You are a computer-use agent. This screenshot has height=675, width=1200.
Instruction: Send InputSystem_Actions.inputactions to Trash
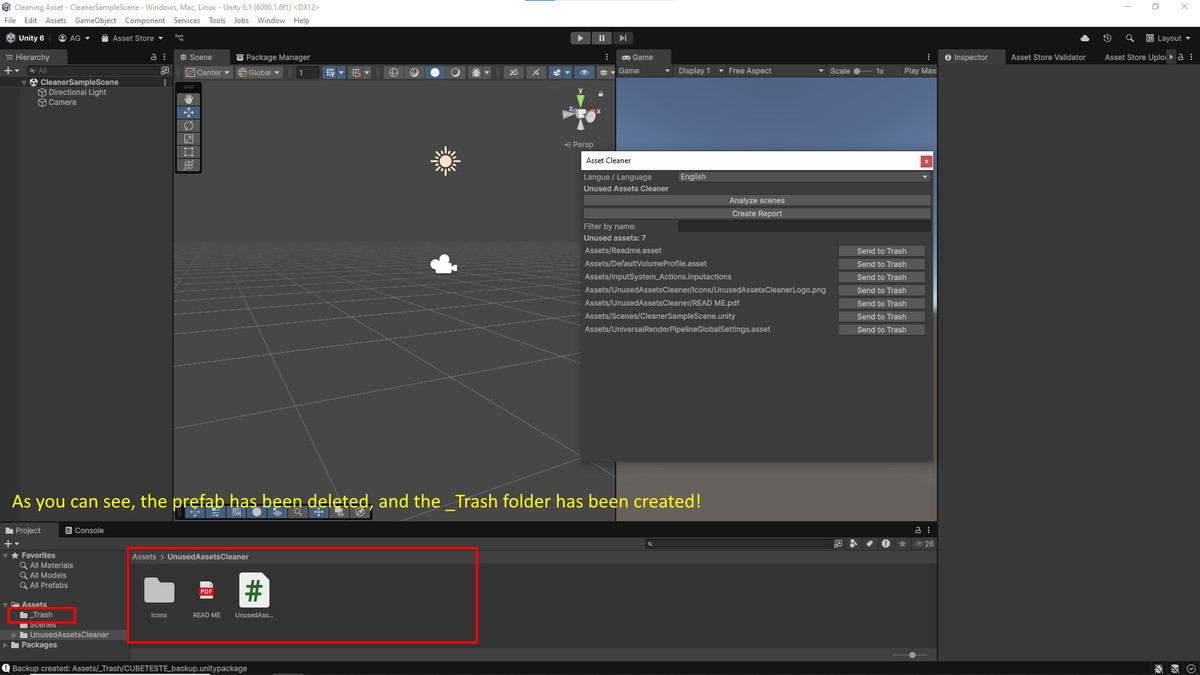pos(881,277)
